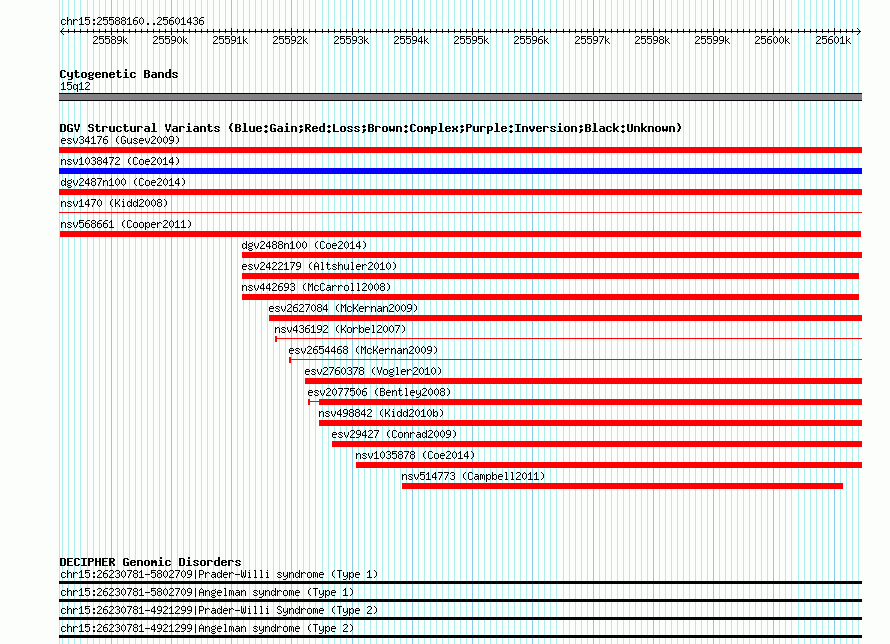
Task: Click the chr15:25588160..25601436 range label
Action: click(132, 21)
